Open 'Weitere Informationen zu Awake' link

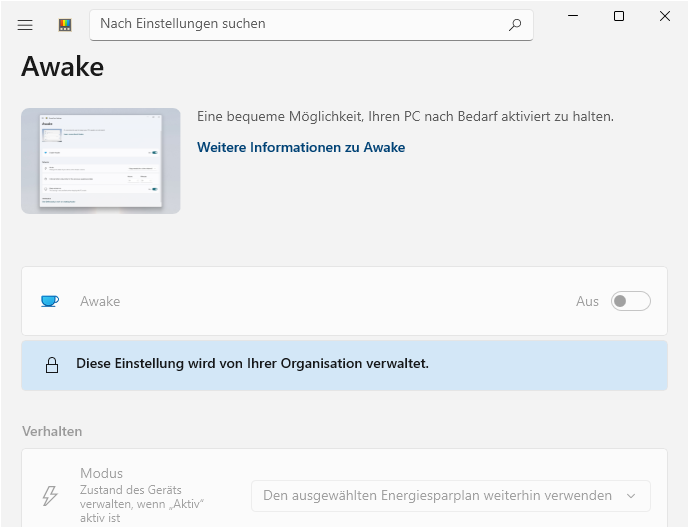tap(301, 147)
